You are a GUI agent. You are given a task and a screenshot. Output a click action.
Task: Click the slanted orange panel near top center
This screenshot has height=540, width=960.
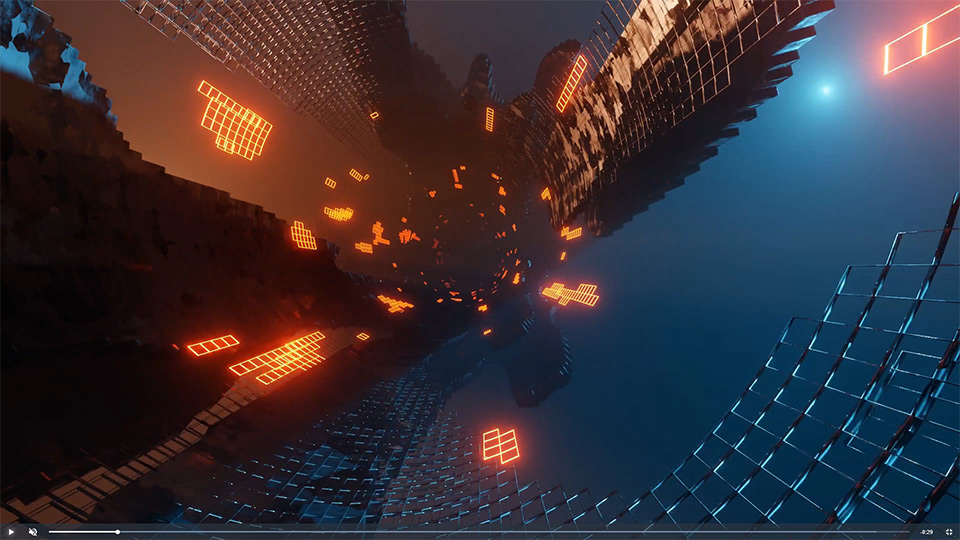[x=572, y=83]
